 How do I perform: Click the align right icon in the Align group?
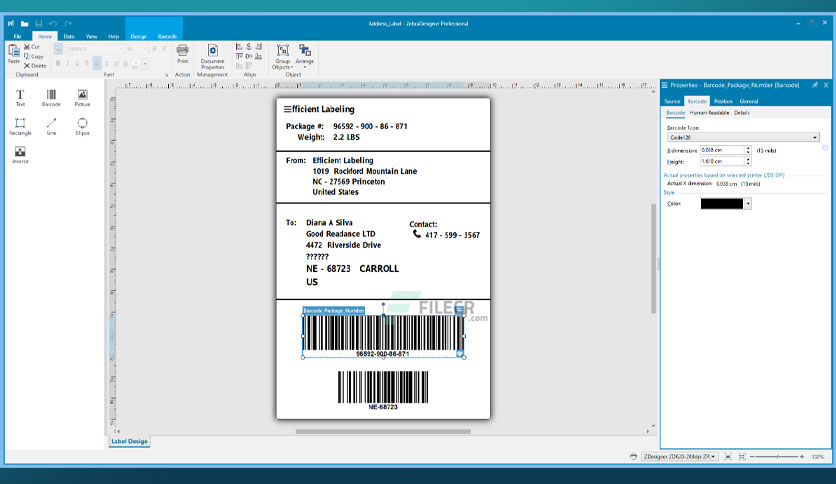pyautogui.click(x=259, y=47)
